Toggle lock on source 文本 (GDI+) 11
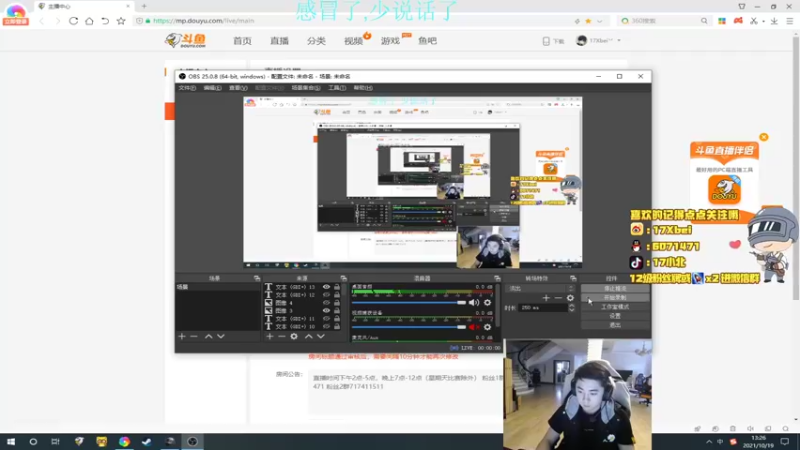This screenshot has width=800, height=450. pyautogui.click(x=337, y=318)
